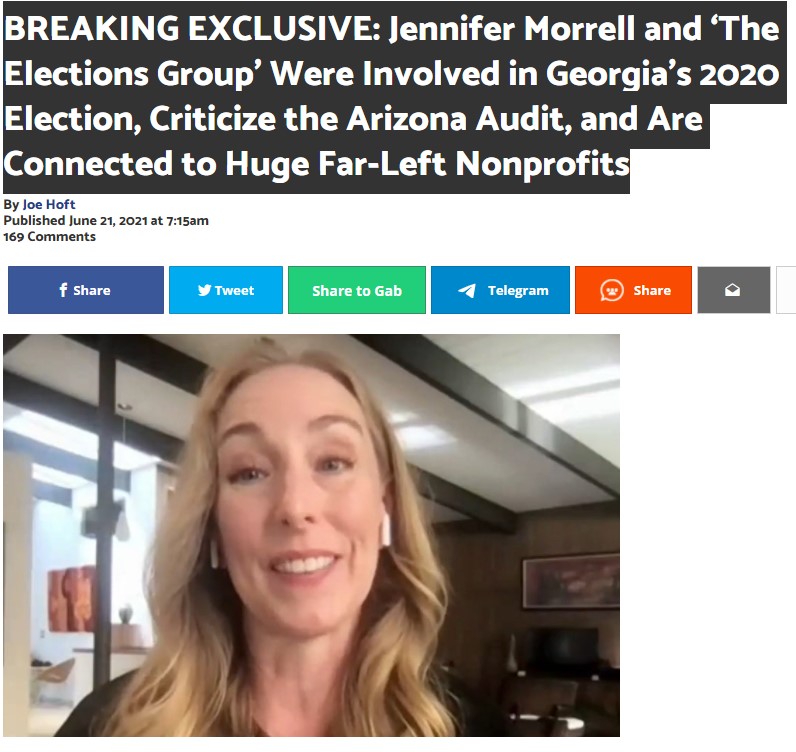
Task: Click the email envelope icon
Action: pyautogui.click(x=732, y=290)
